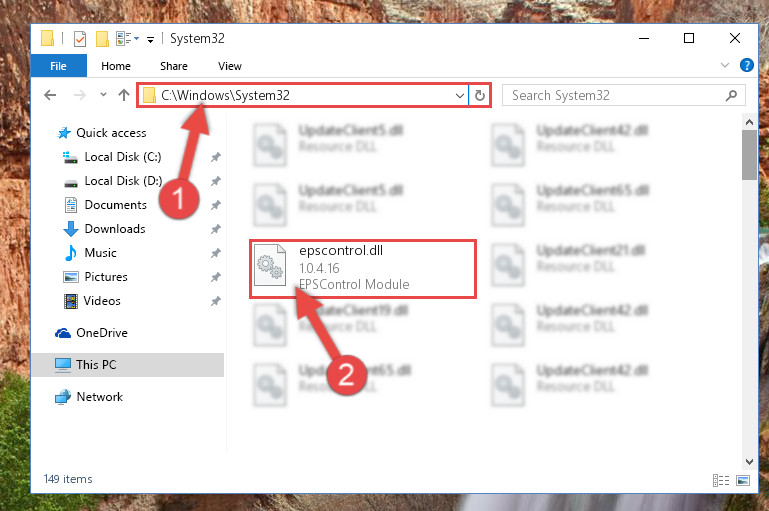This screenshot has width=769, height=511.
Task: Switch to Details view layout icon
Action: (x=720, y=480)
